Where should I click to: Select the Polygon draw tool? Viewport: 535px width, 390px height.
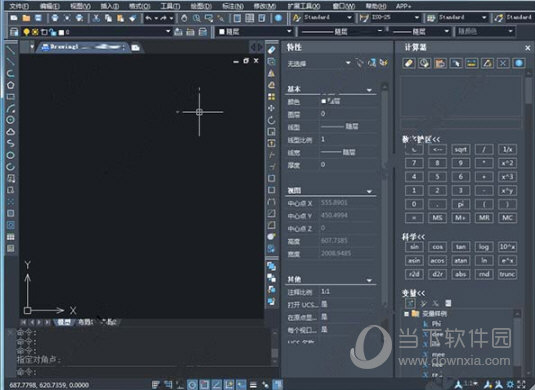click(11, 85)
